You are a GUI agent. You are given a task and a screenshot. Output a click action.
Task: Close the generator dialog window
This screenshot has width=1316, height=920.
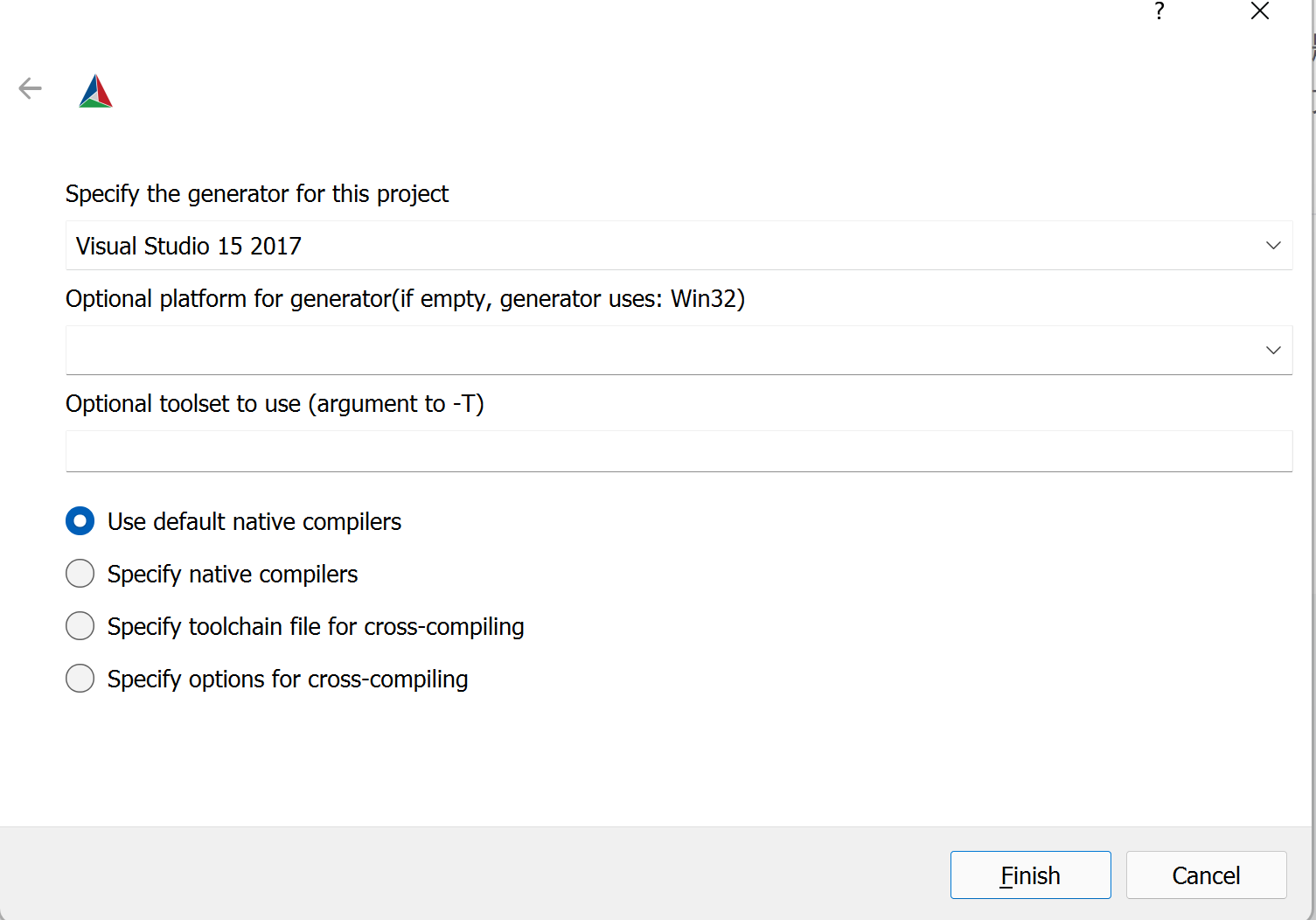[x=1260, y=11]
